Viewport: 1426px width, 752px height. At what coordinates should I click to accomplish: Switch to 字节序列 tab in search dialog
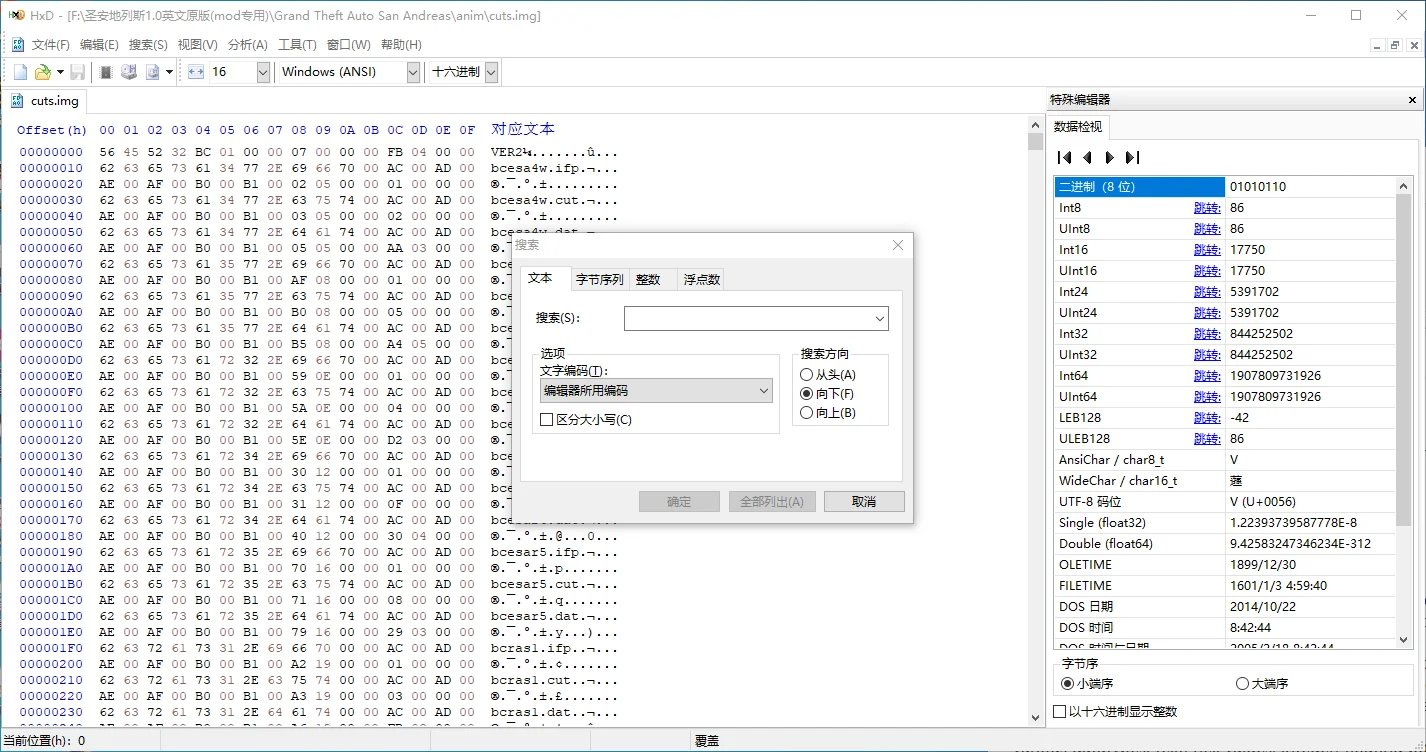(x=599, y=280)
